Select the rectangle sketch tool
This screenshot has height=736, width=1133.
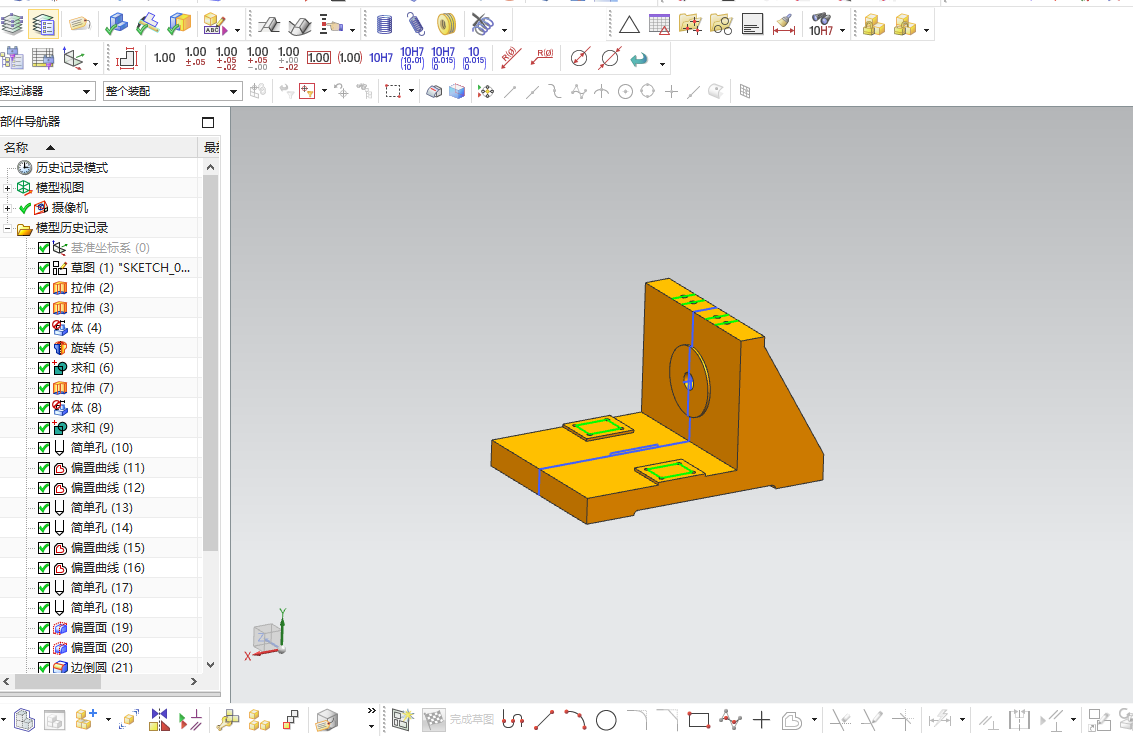coord(699,720)
